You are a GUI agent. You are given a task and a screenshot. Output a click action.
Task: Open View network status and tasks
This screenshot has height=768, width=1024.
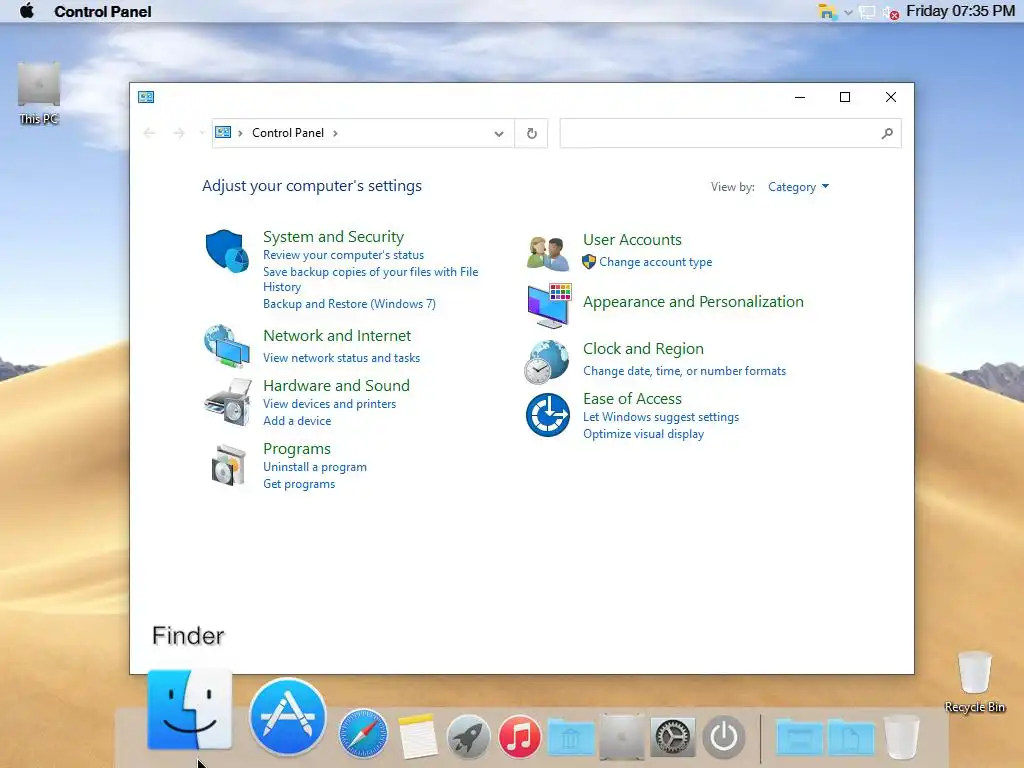coord(342,358)
